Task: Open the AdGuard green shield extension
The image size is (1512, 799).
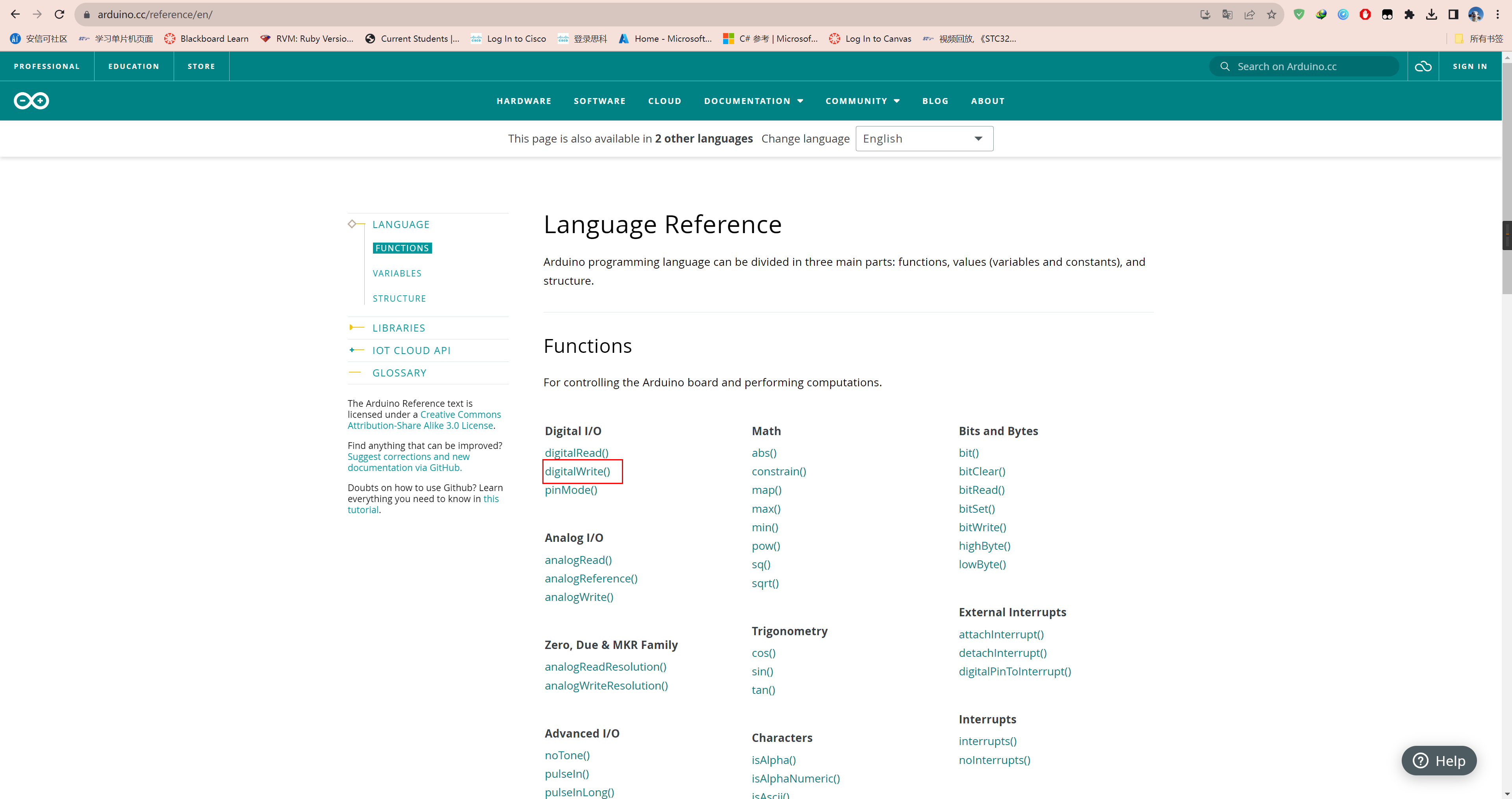Action: tap(1299, 15)
